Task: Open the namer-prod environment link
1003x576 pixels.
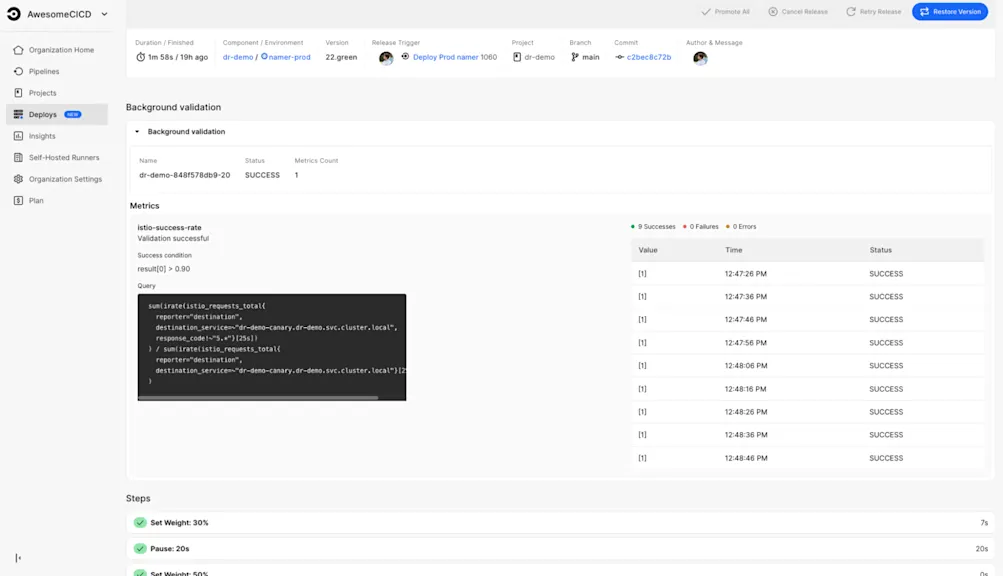Action: pos(289,57)
